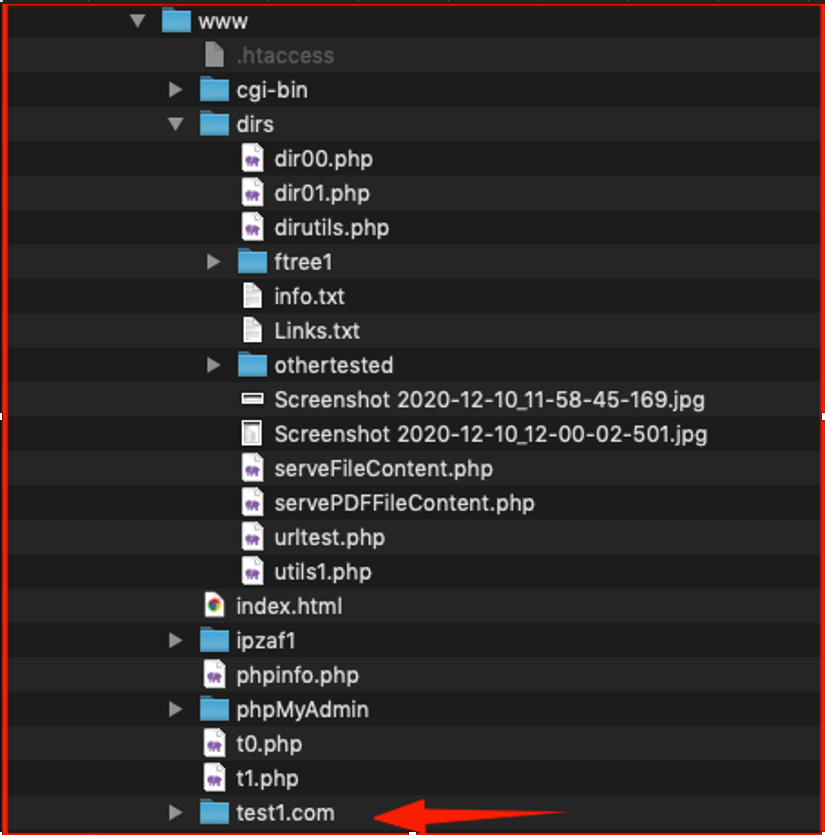The image size is (825, 835).
Task: Collapse the www folder disclosure triangle
Action: [x=137, y=21]
